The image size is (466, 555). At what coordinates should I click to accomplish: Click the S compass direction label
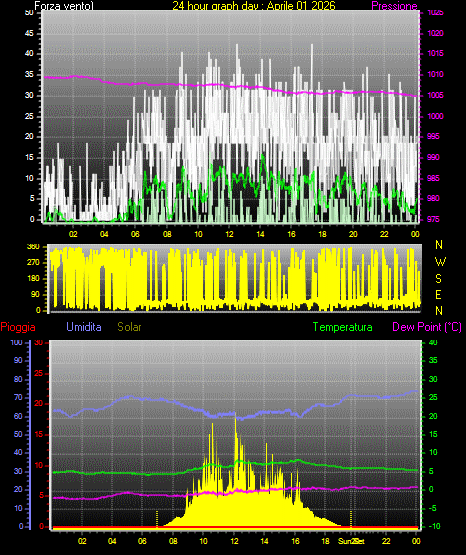(438, 279)
